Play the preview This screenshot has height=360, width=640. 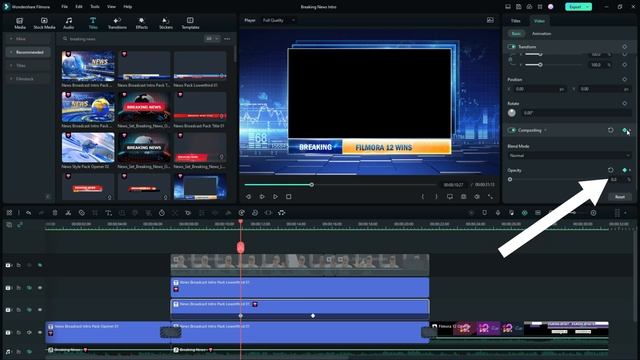click(276, 197)
